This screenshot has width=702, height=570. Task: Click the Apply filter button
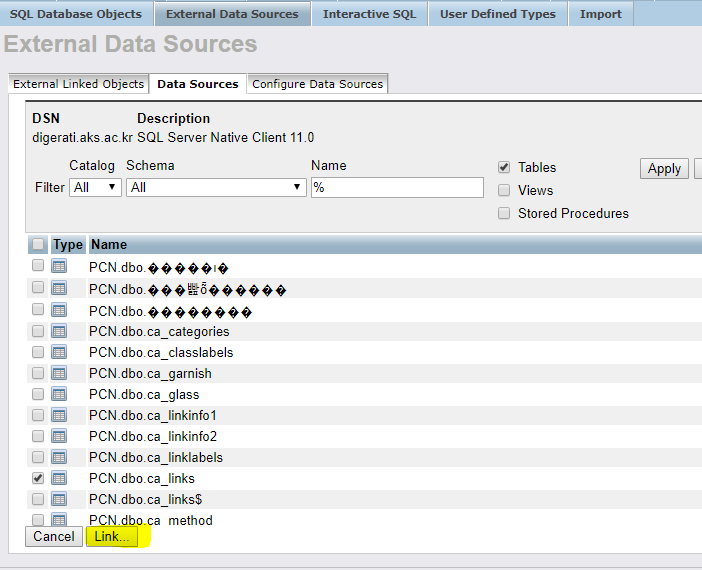(x=664, y=169)
